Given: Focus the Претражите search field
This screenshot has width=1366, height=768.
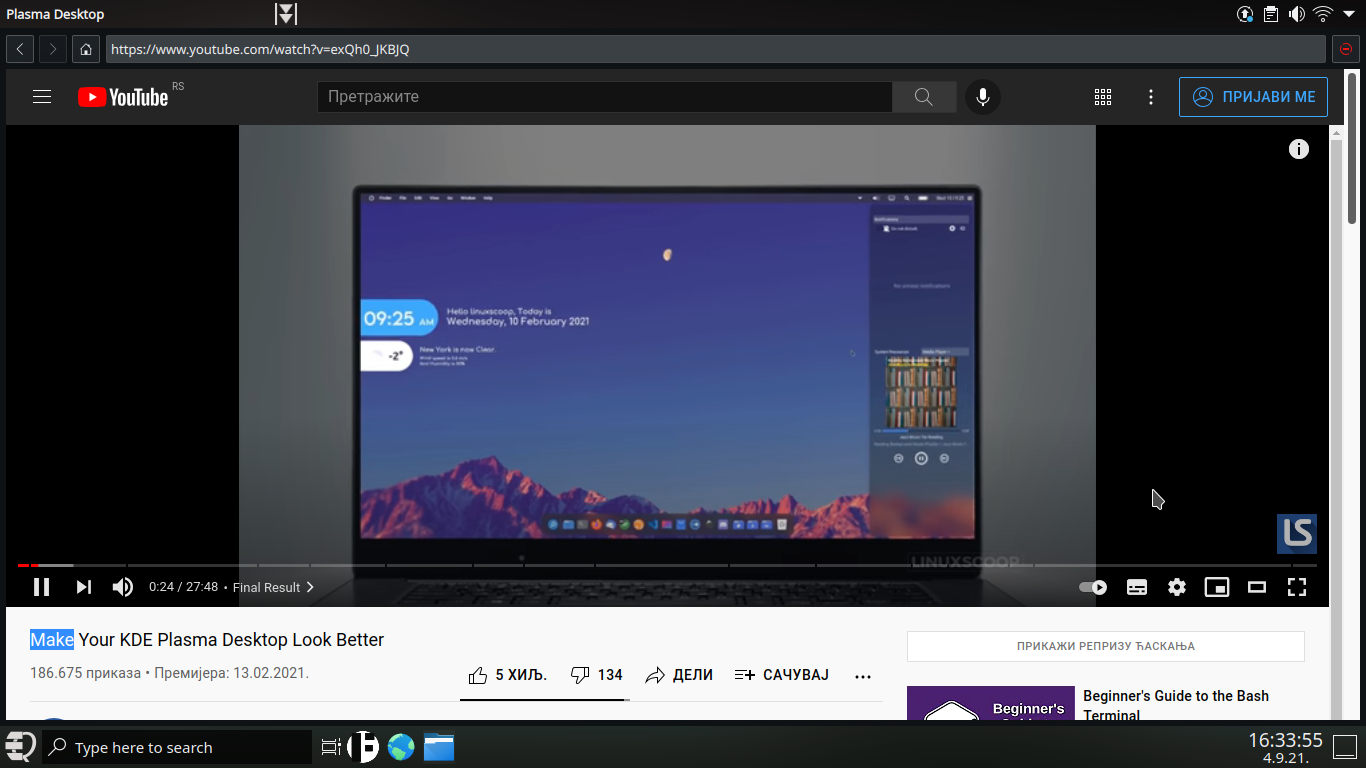Looking at the screenshot, I should (605, 97).
